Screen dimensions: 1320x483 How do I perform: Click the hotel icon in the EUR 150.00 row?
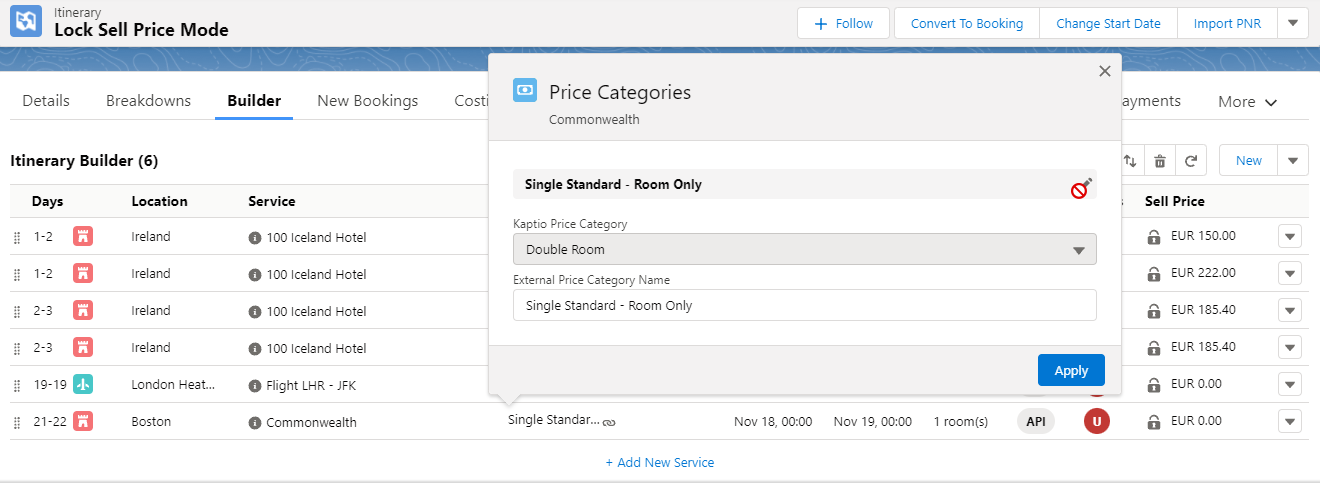click(83, 237)
